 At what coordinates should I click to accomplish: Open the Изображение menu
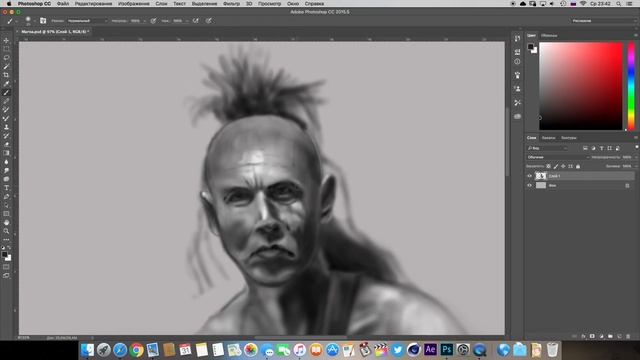133,4
